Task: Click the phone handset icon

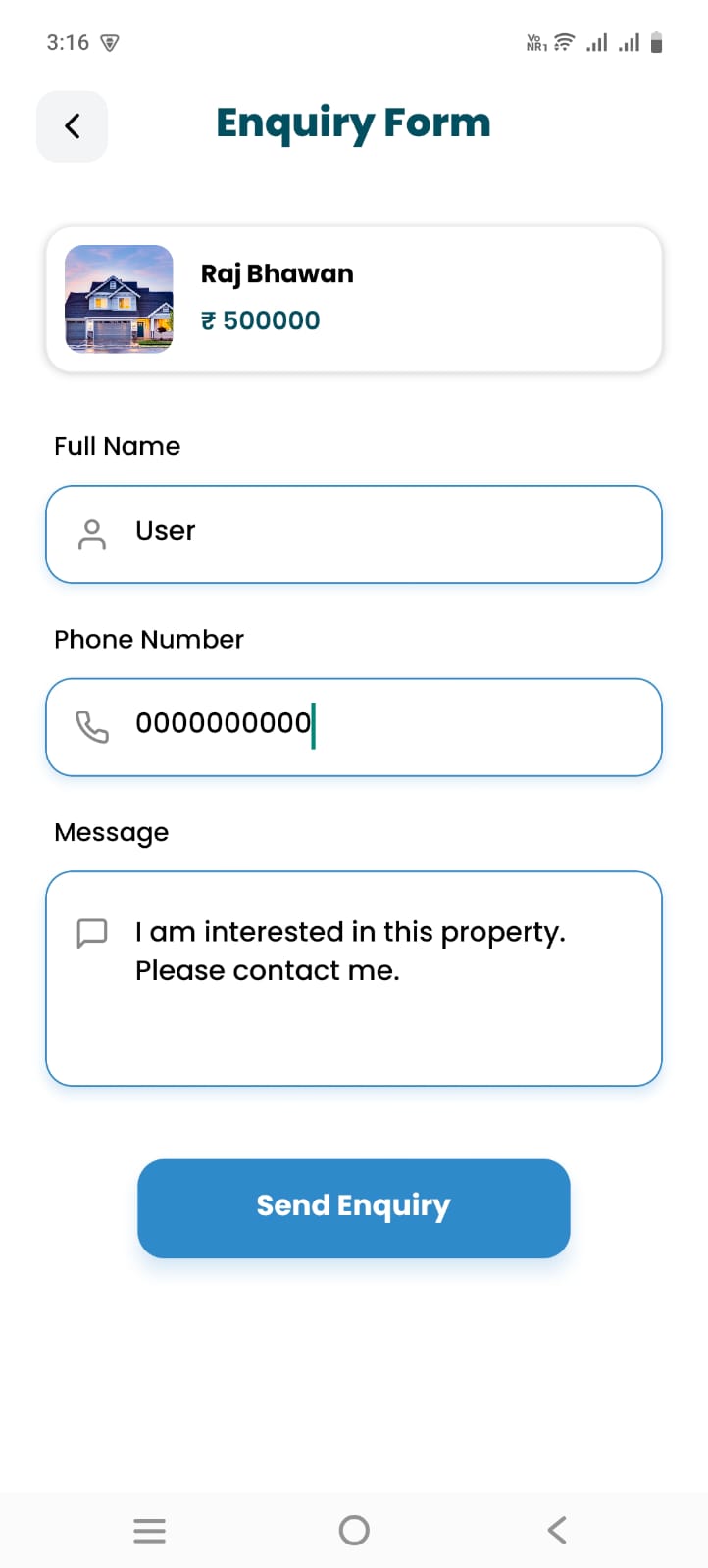Action: [92, 727]
